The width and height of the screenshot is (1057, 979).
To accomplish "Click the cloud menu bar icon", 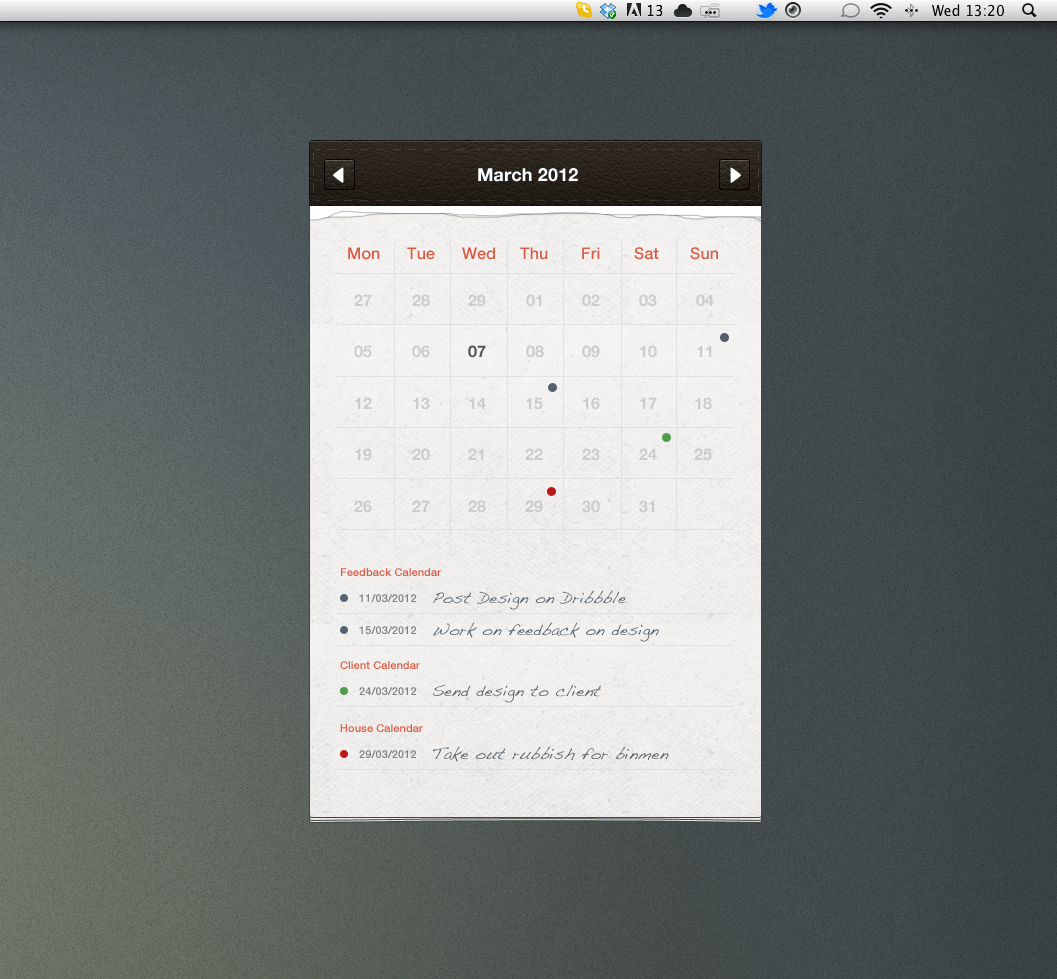I will [681, 10].
